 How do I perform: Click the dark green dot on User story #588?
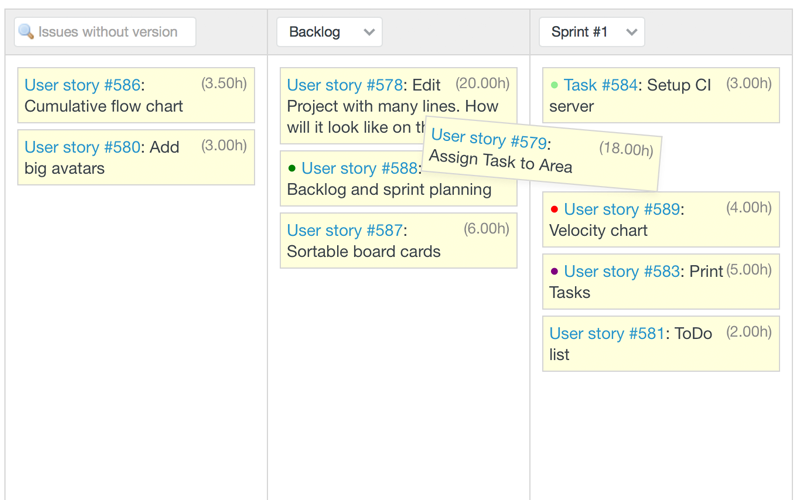[292, 169]
